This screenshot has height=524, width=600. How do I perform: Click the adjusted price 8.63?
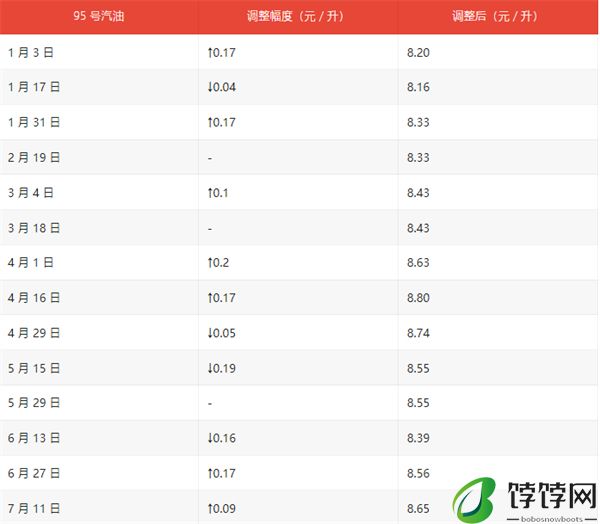coord(418,263)
